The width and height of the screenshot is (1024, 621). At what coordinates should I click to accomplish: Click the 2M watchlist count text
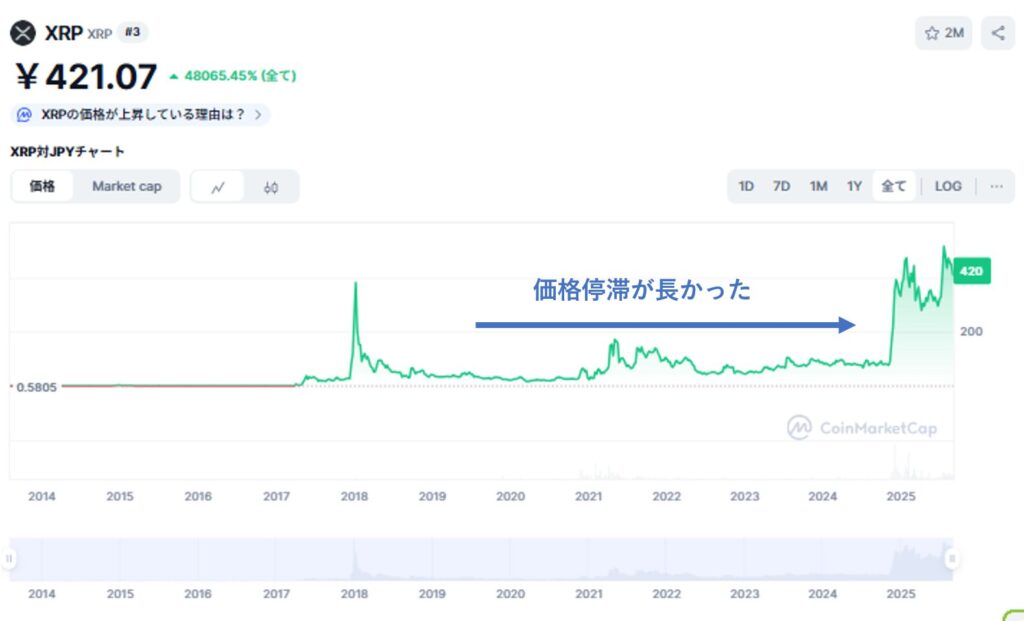pyautogui.click(x=954, y=33)
